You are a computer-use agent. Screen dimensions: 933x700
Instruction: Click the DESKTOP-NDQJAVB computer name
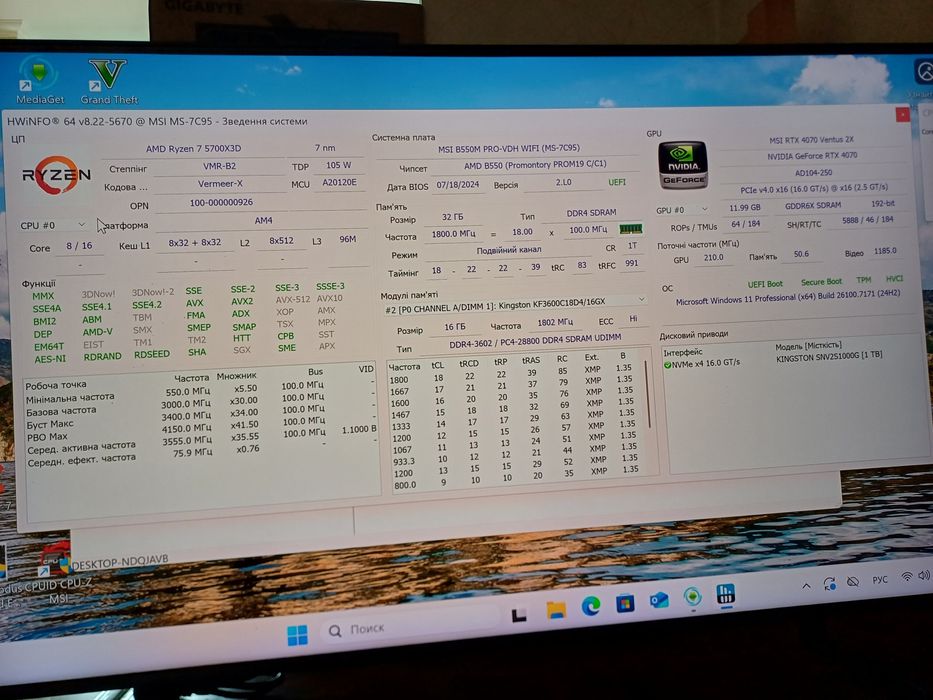coord(120,561)
